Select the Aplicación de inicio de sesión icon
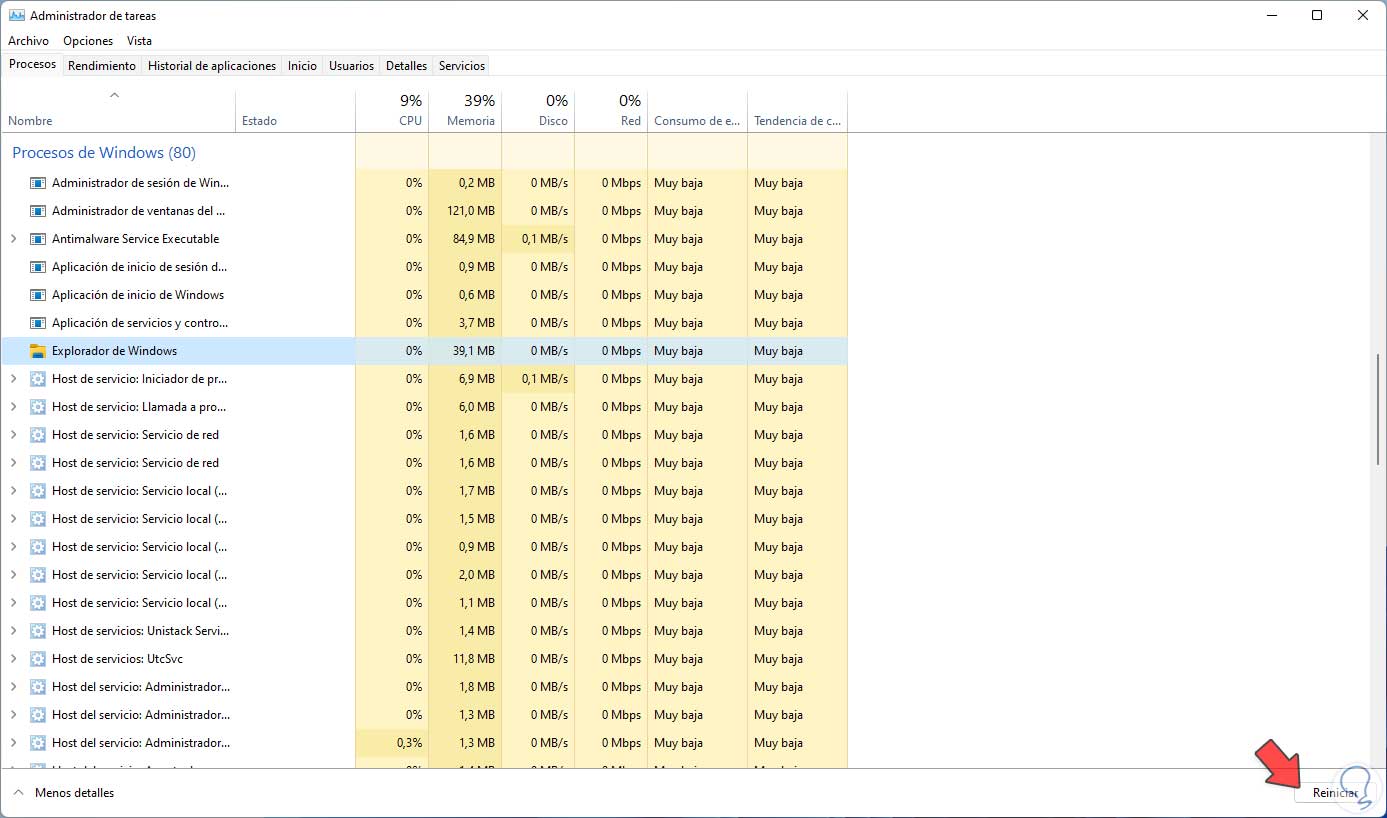The height and width of the screenshot is (818, 1387). pyautogui.click(x=38, y=267)
